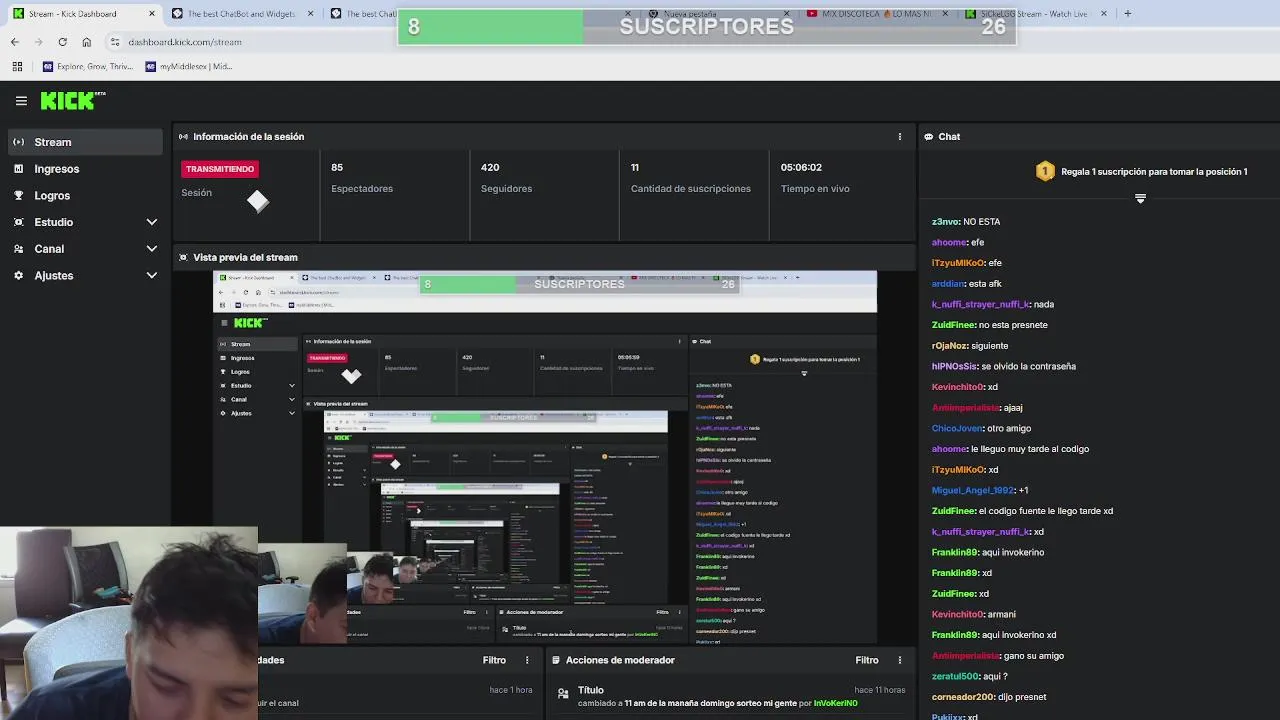Click username ChicoJoven in chat
Viewport: 1280px width, 720px height.
coord(957,428)
